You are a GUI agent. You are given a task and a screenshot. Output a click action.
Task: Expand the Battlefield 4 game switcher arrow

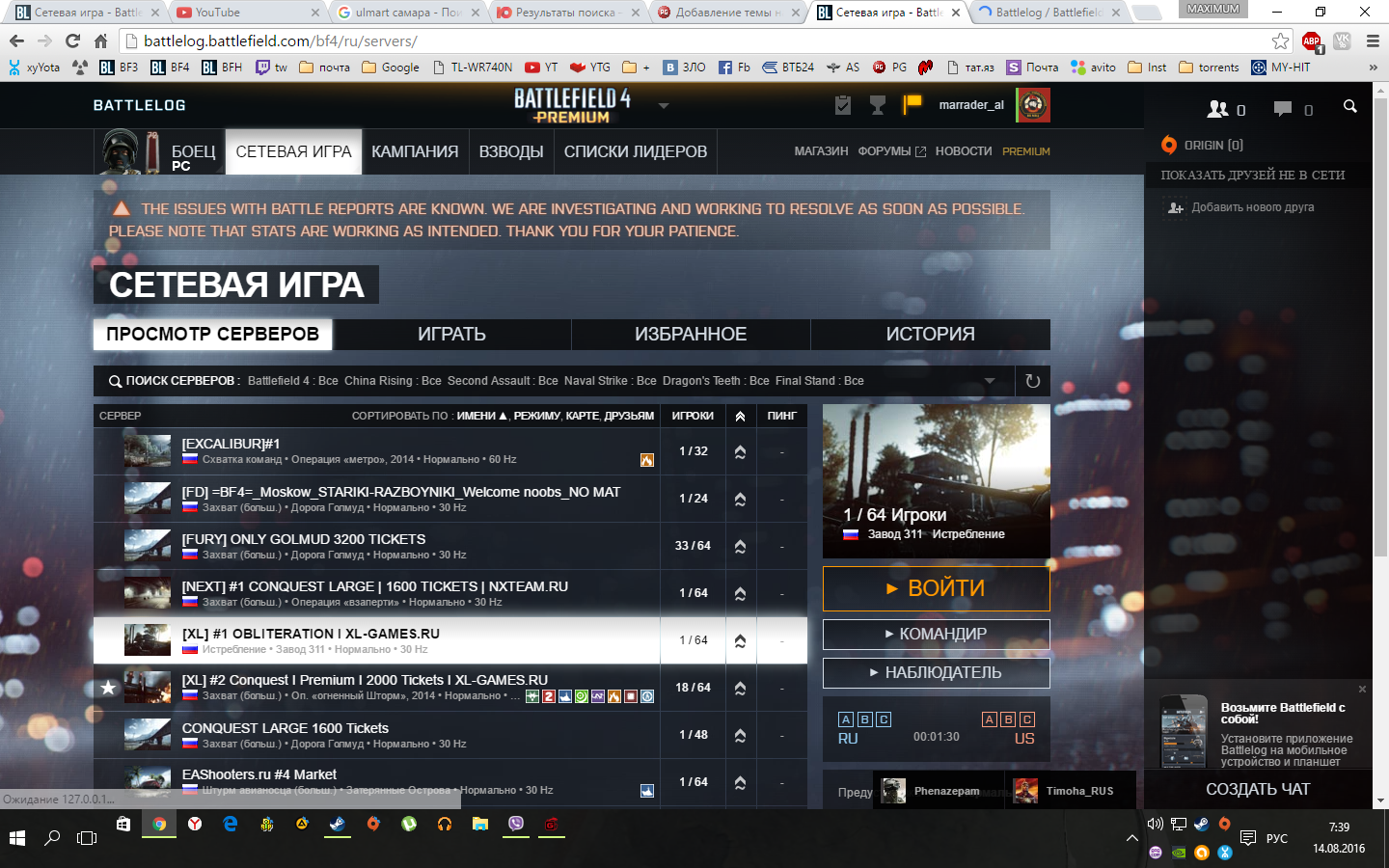tap(664, 105)
